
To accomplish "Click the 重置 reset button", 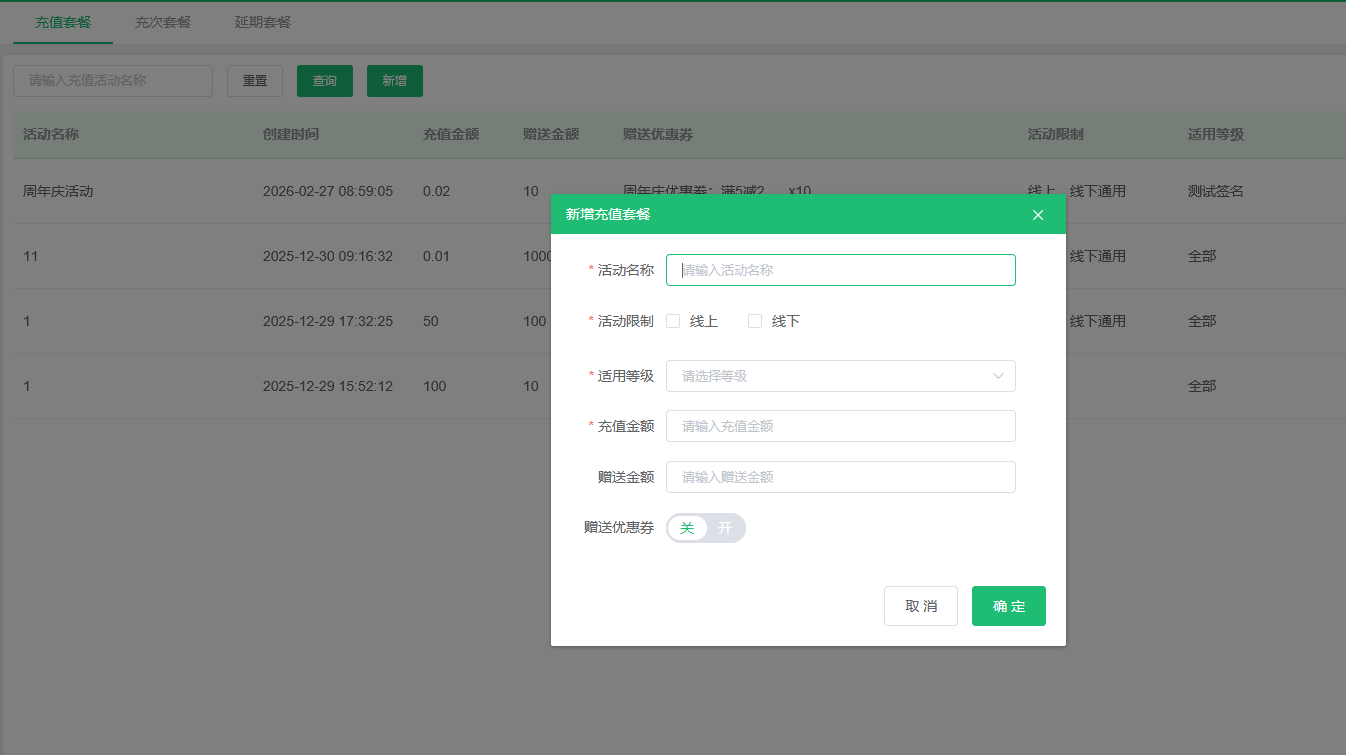I will pos(254,81).
